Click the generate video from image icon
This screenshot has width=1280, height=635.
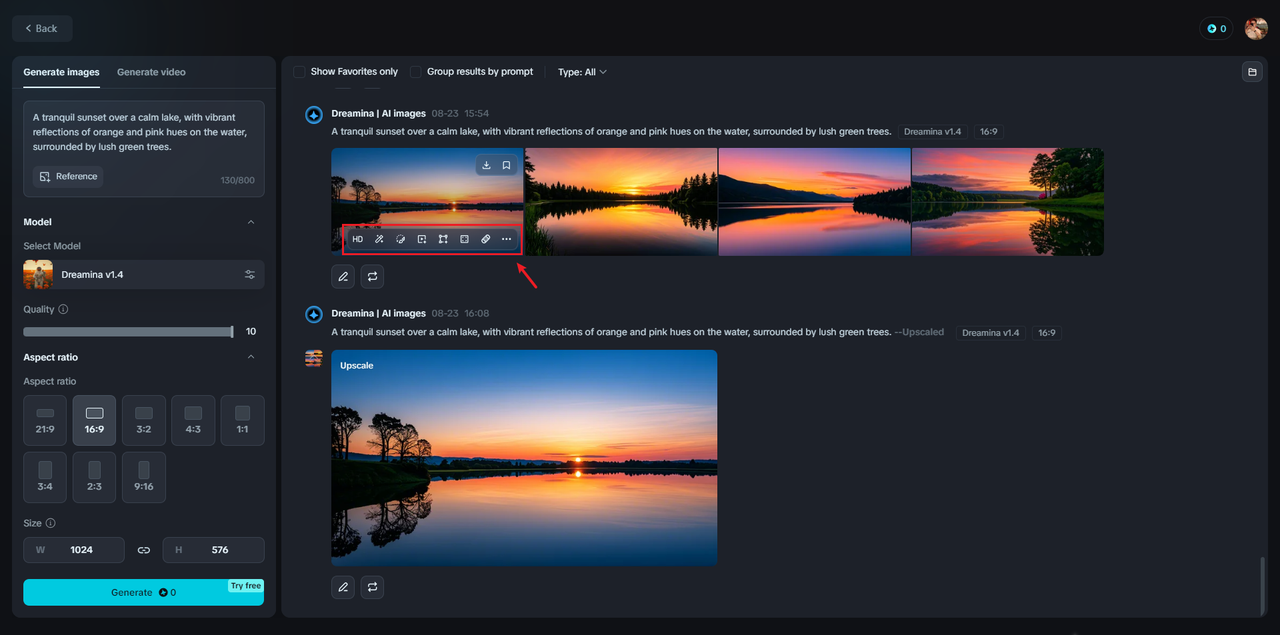(x=422, y=240)
